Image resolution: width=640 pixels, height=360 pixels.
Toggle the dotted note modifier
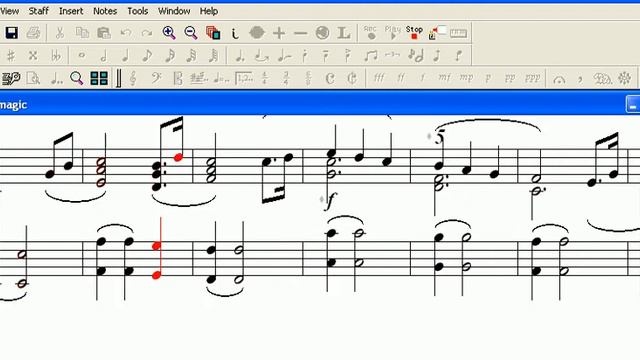pos(240,56)
